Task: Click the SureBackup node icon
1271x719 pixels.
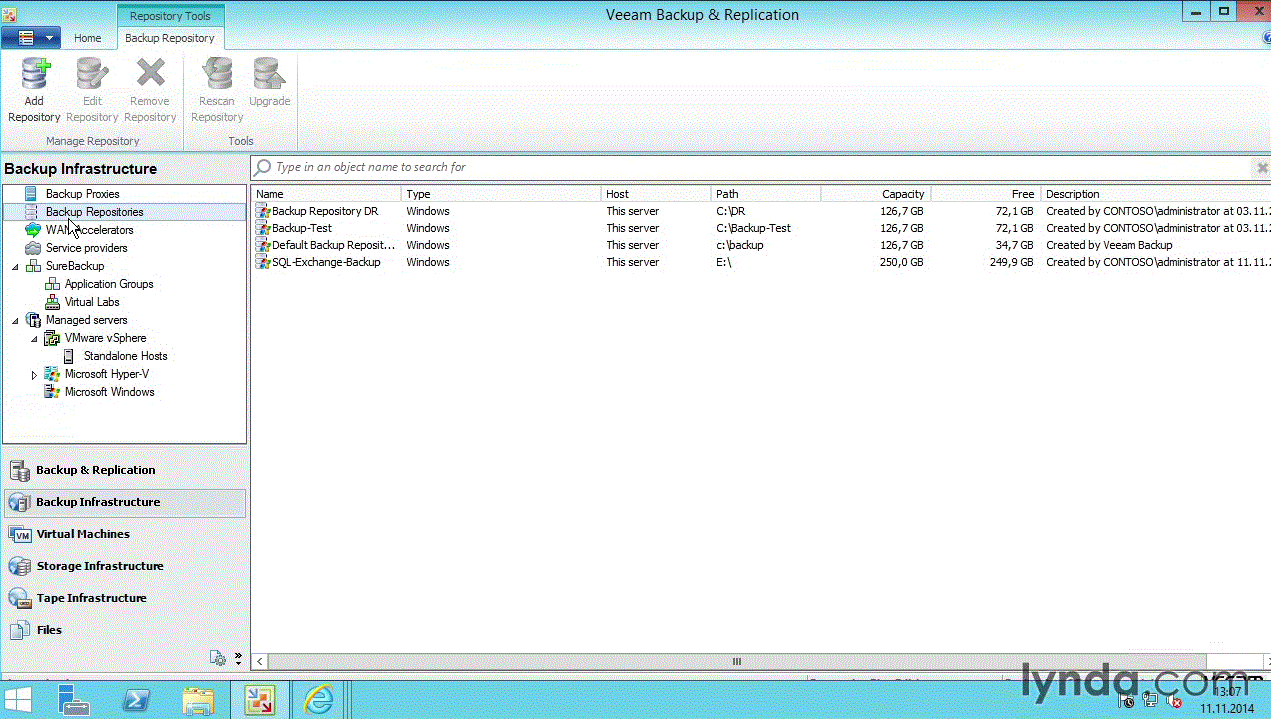Action: click(x=33, y=266)
